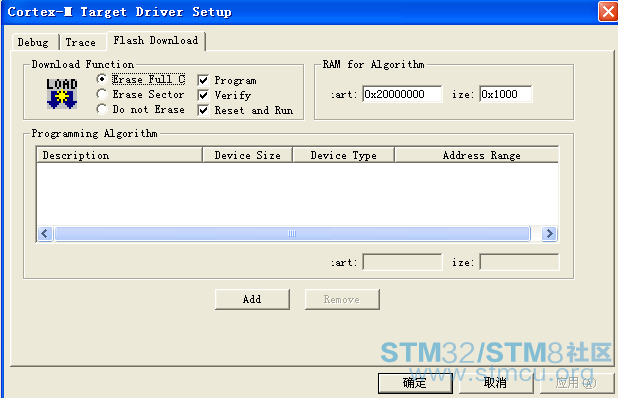Viewport: 618px width, 398px height.
Task: Click the RAM for Algorithm size field 0x1000
Action: 506,94
